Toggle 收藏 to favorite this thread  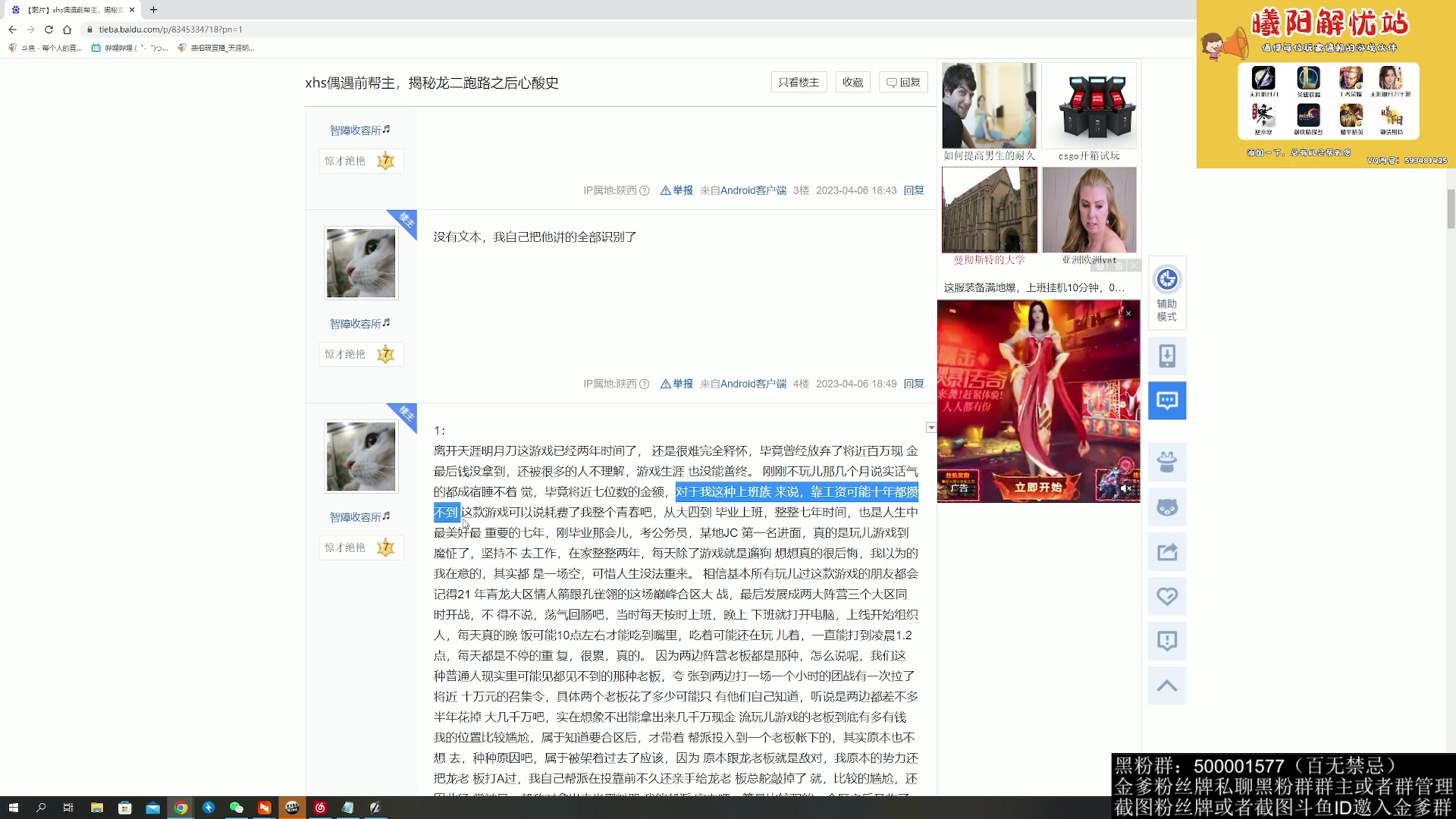coord(852,82)
